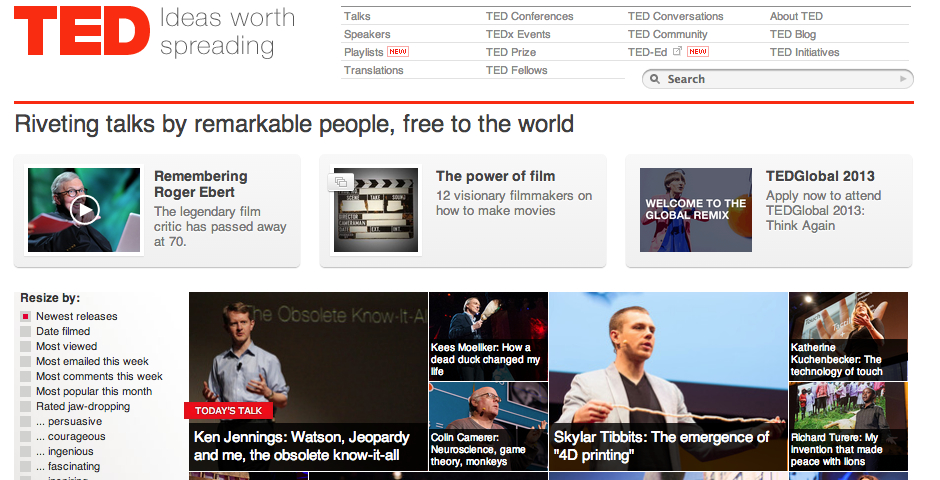Click the search submit arrow
Image resolution: width=940 pixels, height=480 pixels.
(x=903, y=79)
